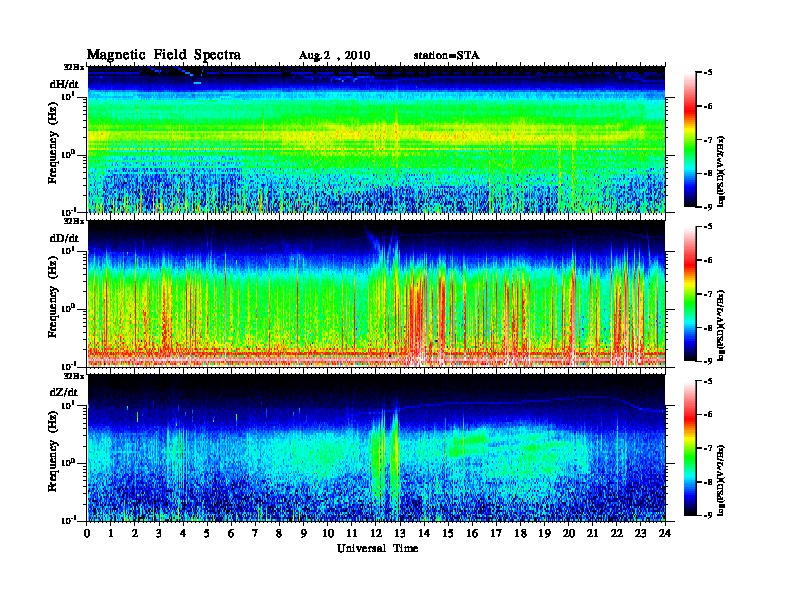Click the "-7" tick on the dD/dt color scale

[708, 293]
